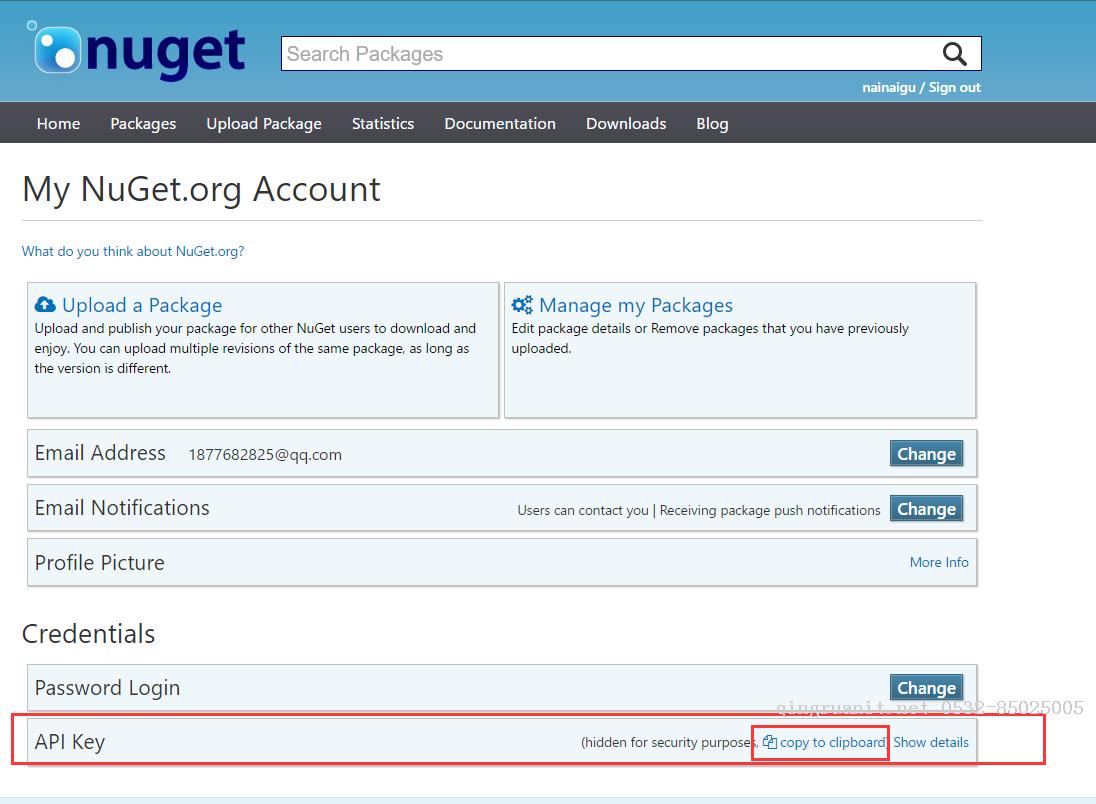Go to the Home menu item

[59, 124]
